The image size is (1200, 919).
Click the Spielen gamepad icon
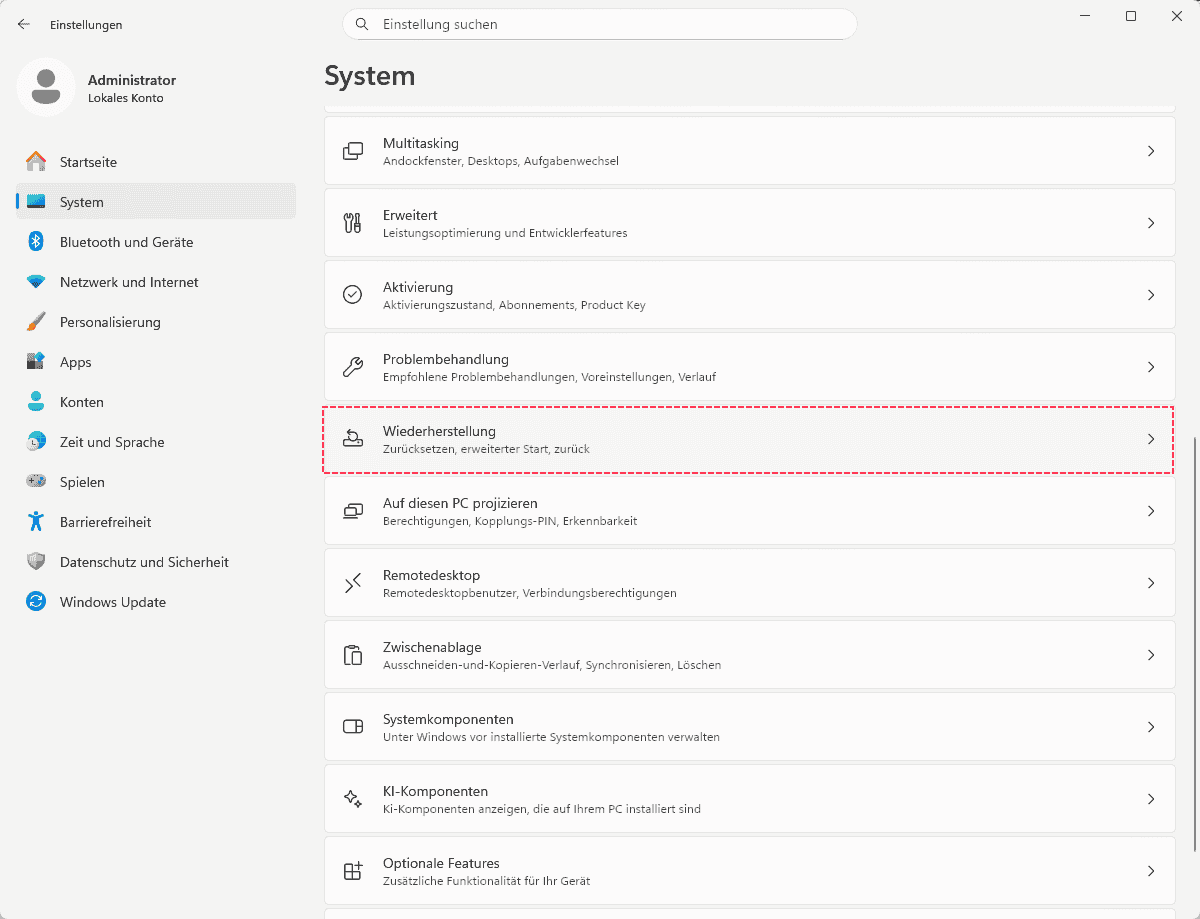(36, 482)
